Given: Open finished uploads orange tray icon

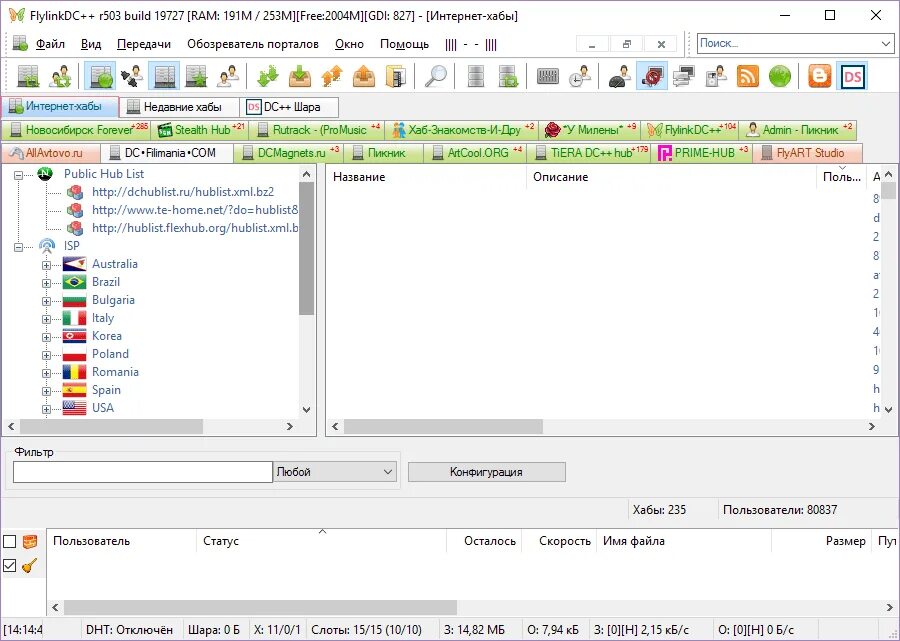Looking at the screenshot, I should 364,76.
